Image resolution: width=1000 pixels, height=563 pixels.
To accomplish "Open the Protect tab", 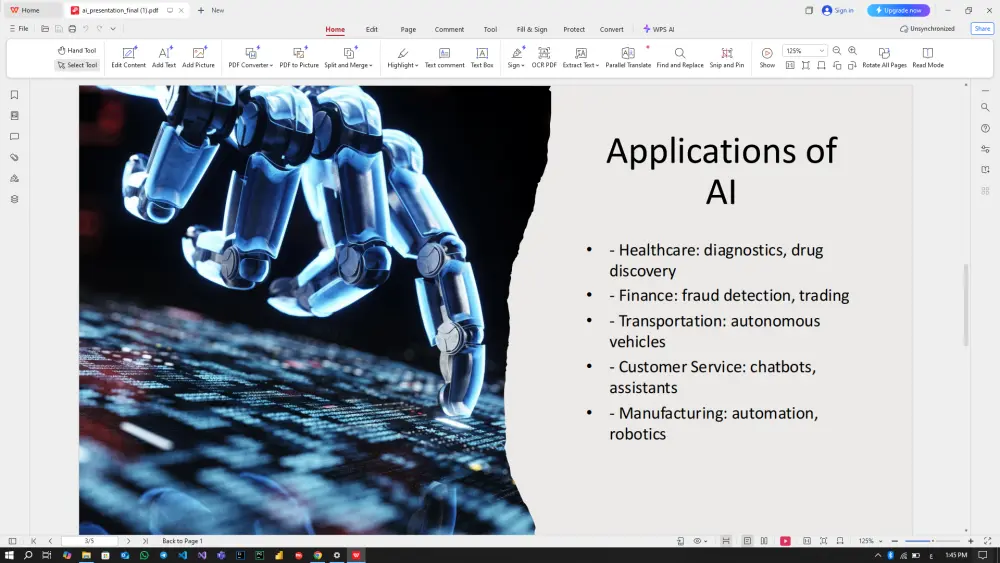I will (x=574, y=29).
